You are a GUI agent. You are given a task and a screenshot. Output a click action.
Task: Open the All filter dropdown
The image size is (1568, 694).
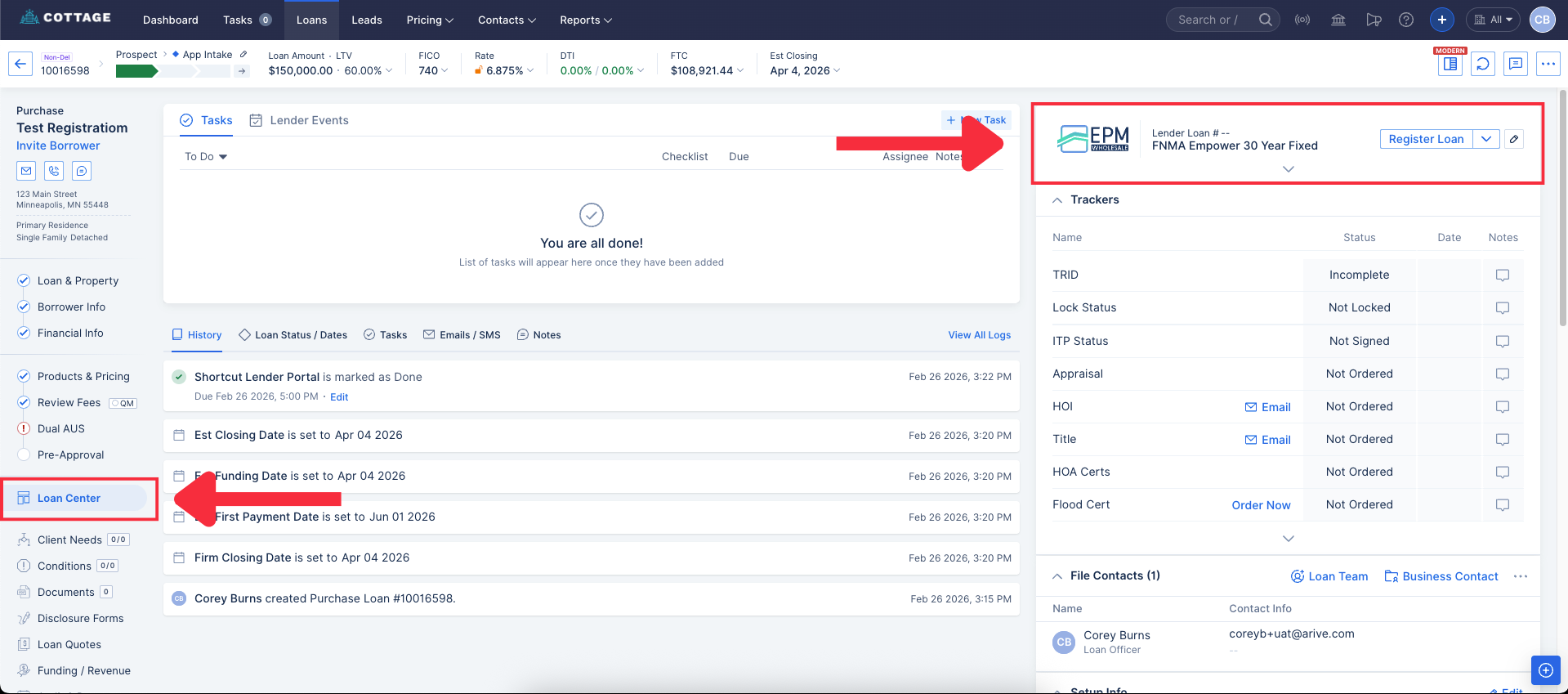tap(1493, 20)
